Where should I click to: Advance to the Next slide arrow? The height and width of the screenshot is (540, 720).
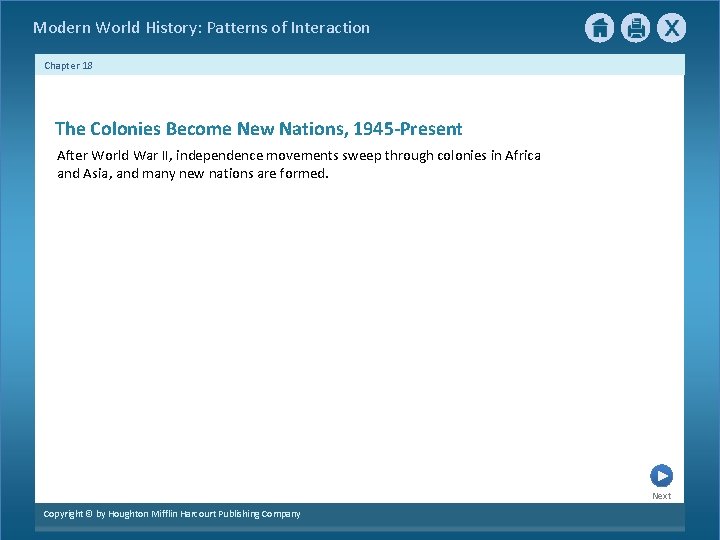pyautogui.click(x=661, y=476)
